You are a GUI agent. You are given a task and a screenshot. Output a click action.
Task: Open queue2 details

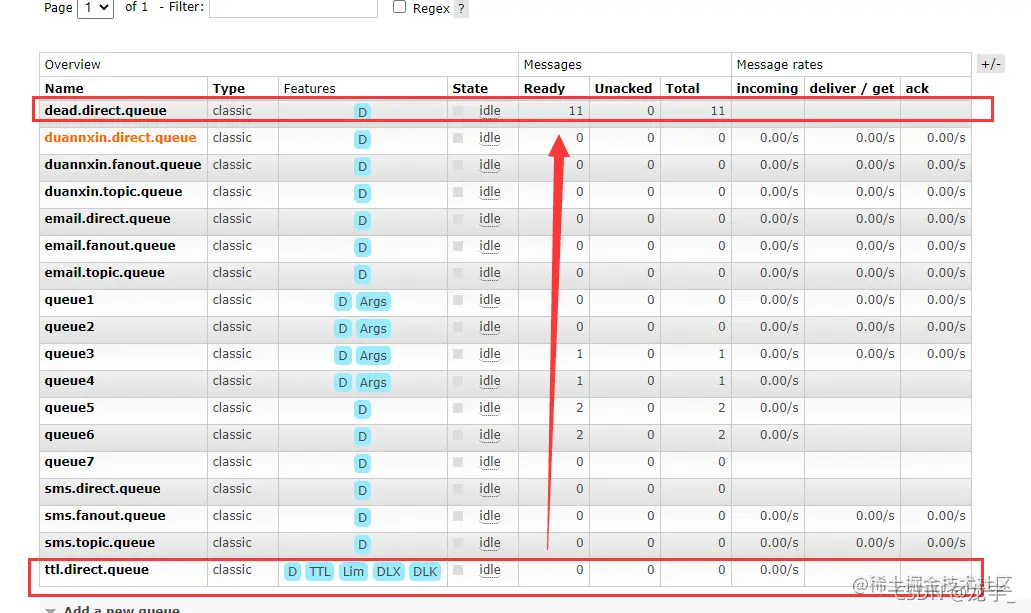point(69,326)
